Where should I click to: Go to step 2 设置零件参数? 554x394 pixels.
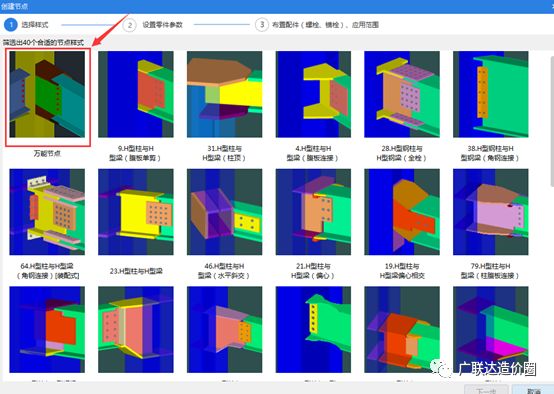(153, 25)
